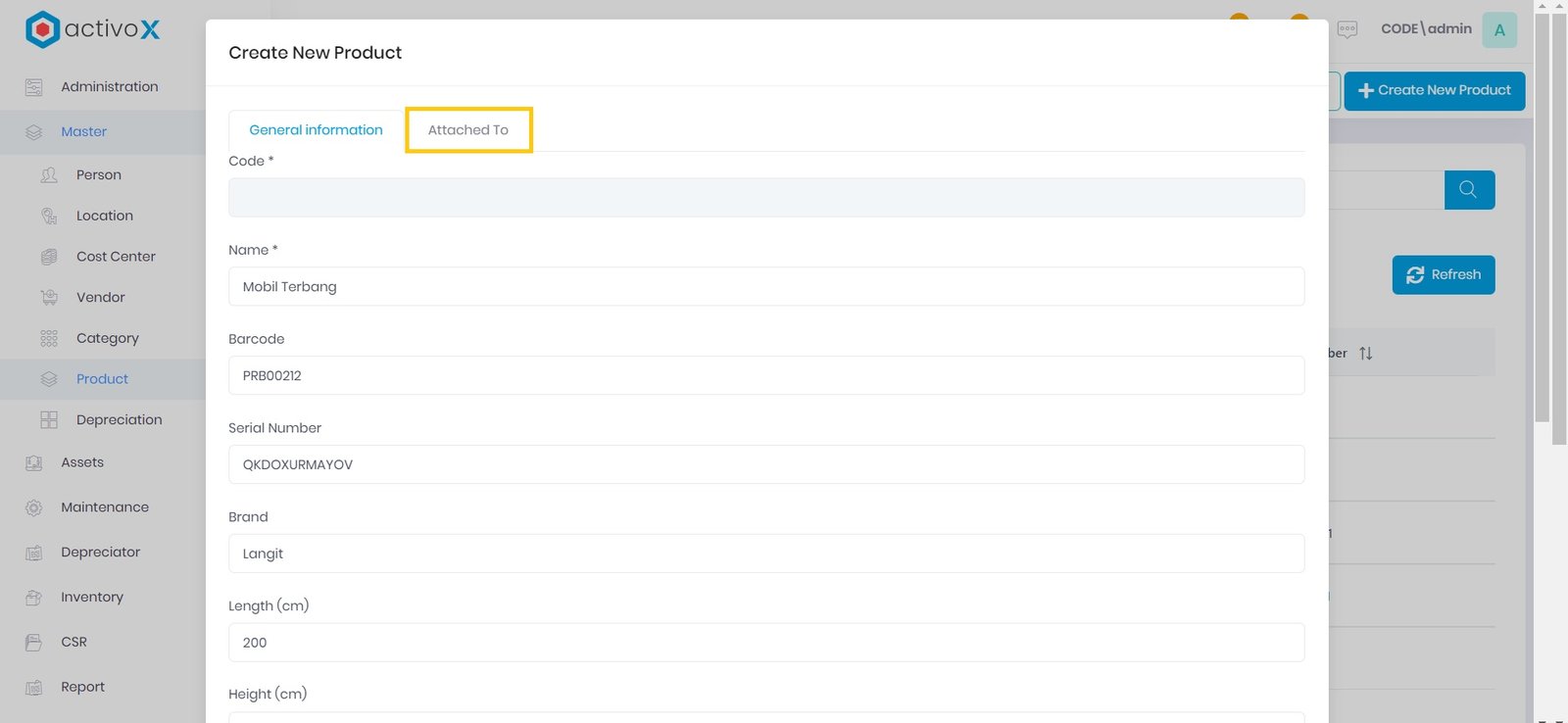The width and height of the screenshot is (1568, 723).
Task: Click the activoX logo icon
Action: point(42,29)
